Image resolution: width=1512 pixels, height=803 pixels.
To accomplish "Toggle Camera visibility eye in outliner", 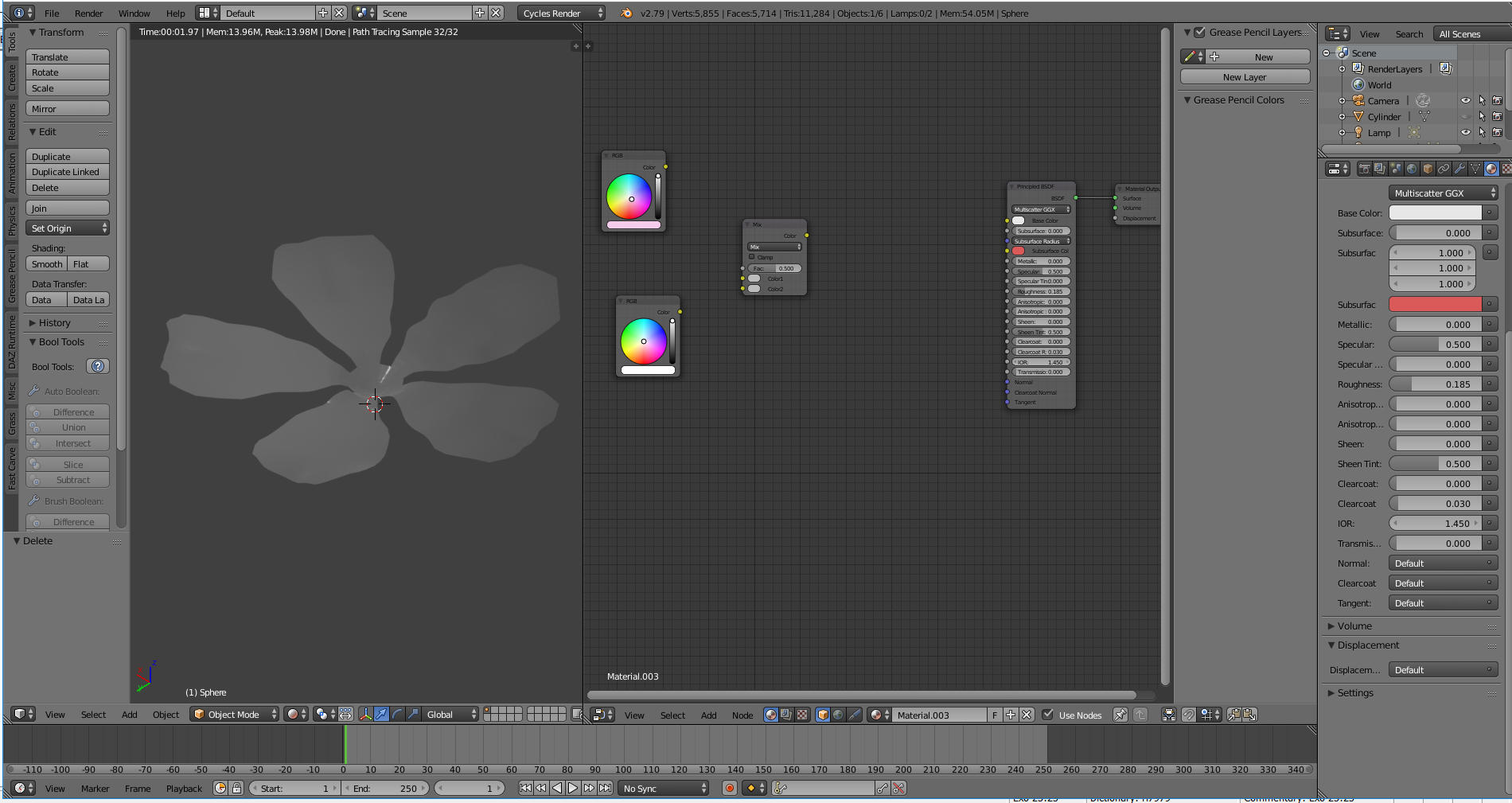I will coord(1465,100).
